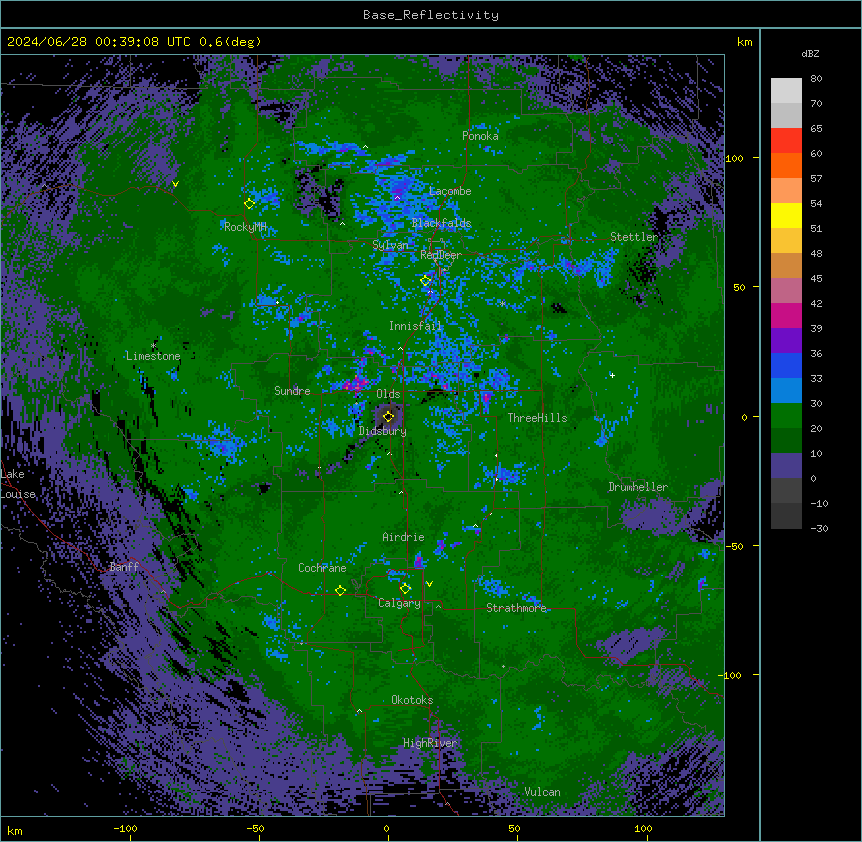
Task: Click the Drumheller town label
Action: [638, 487]
